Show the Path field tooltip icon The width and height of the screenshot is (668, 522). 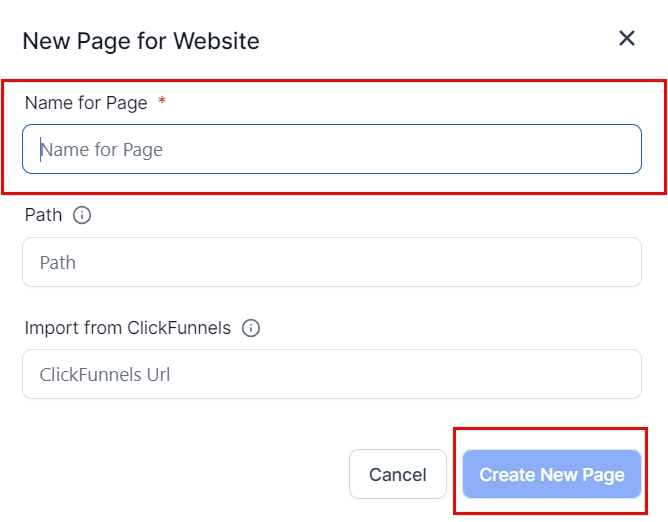(x=82, y=215)
